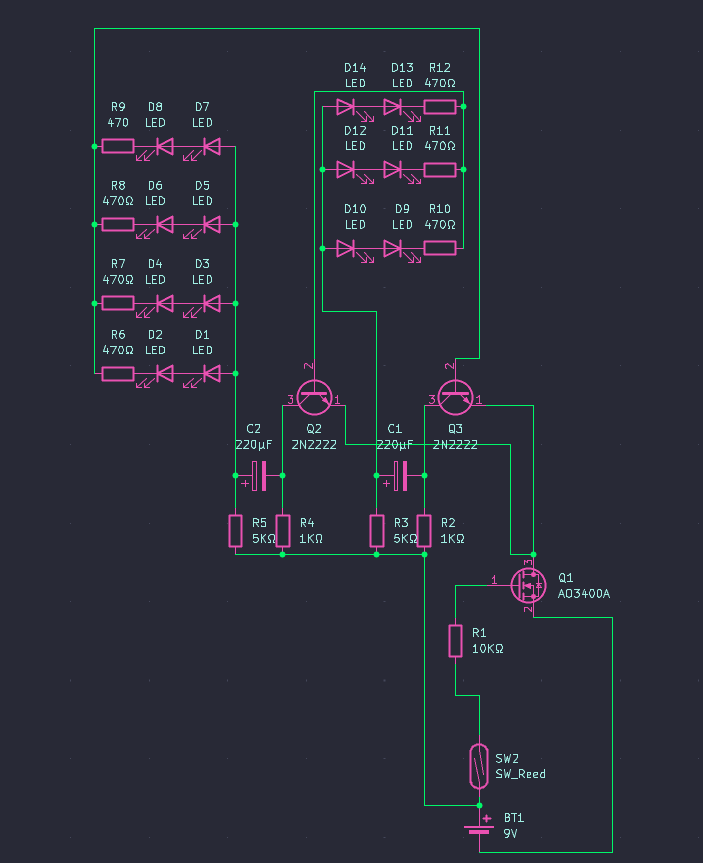This screenshot has height=863, width=703.
Task: Click the D9 LED symbol
Action: [392, 248]
